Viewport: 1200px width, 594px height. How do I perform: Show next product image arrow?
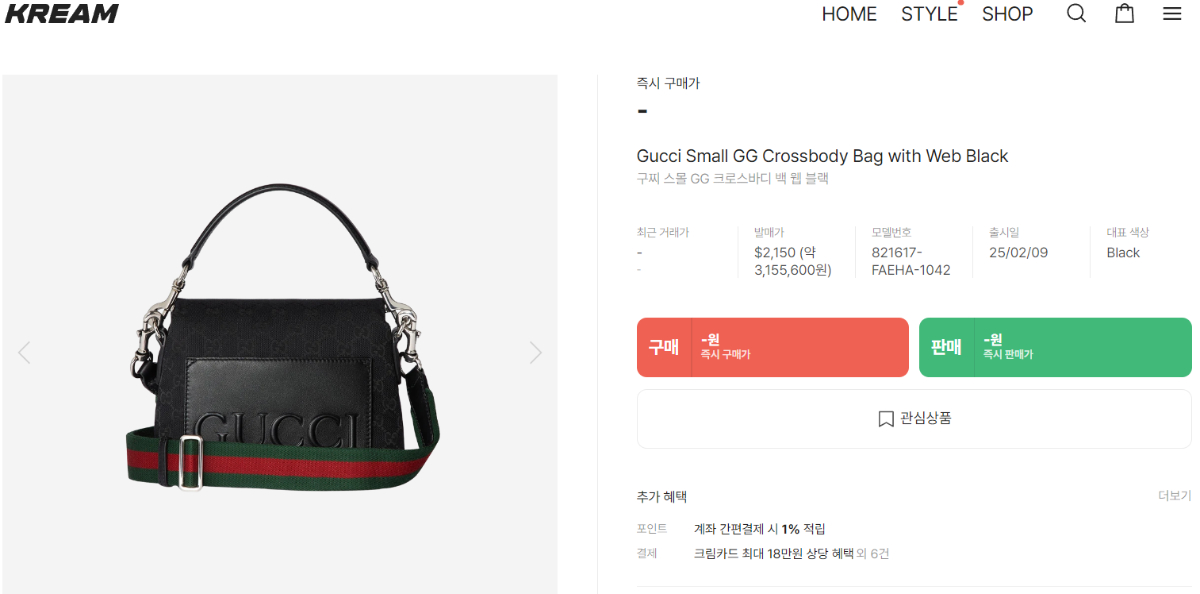point(535,352)
